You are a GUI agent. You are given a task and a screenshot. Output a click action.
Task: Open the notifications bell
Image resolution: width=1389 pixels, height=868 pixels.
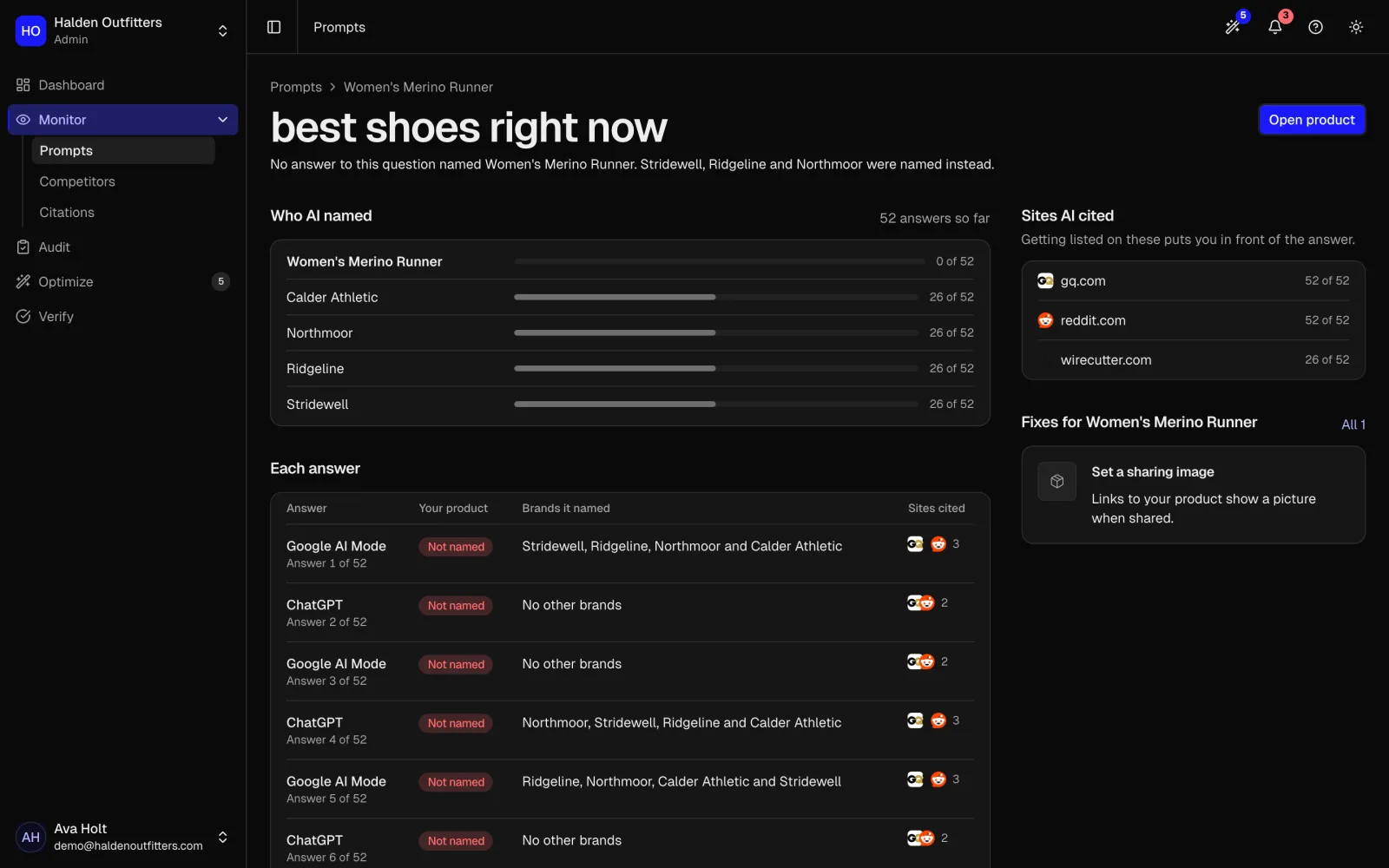pyautogui.click(x=1274, y=27)
